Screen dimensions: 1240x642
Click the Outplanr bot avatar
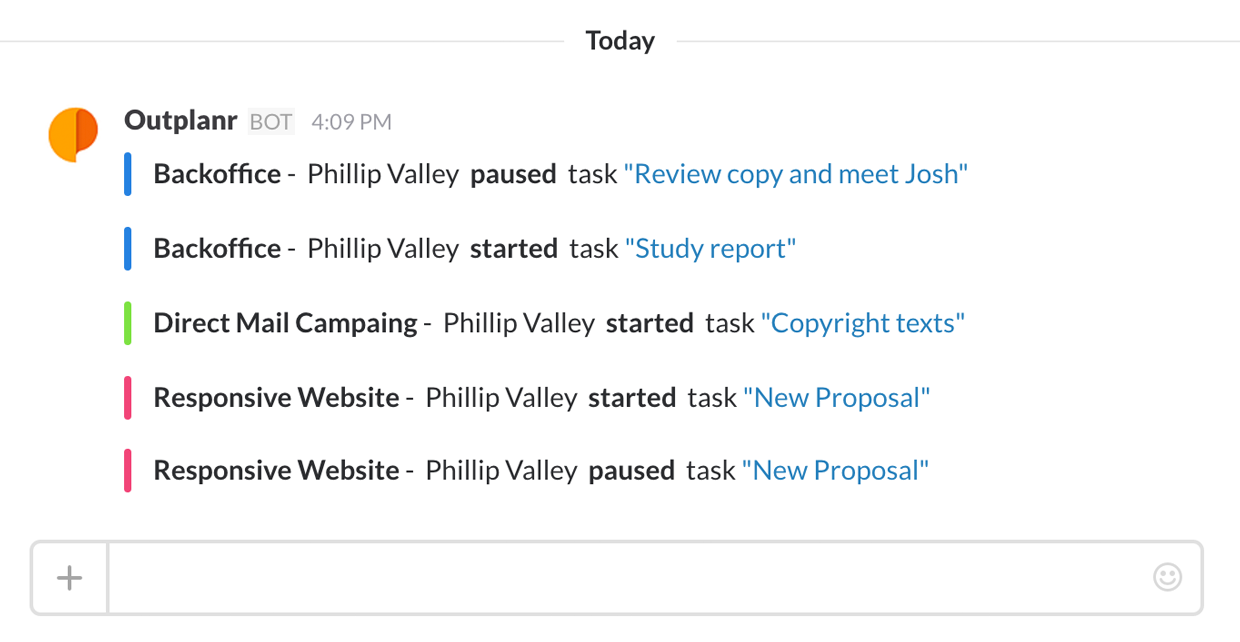pyautogui.click(x=73, y=135)
